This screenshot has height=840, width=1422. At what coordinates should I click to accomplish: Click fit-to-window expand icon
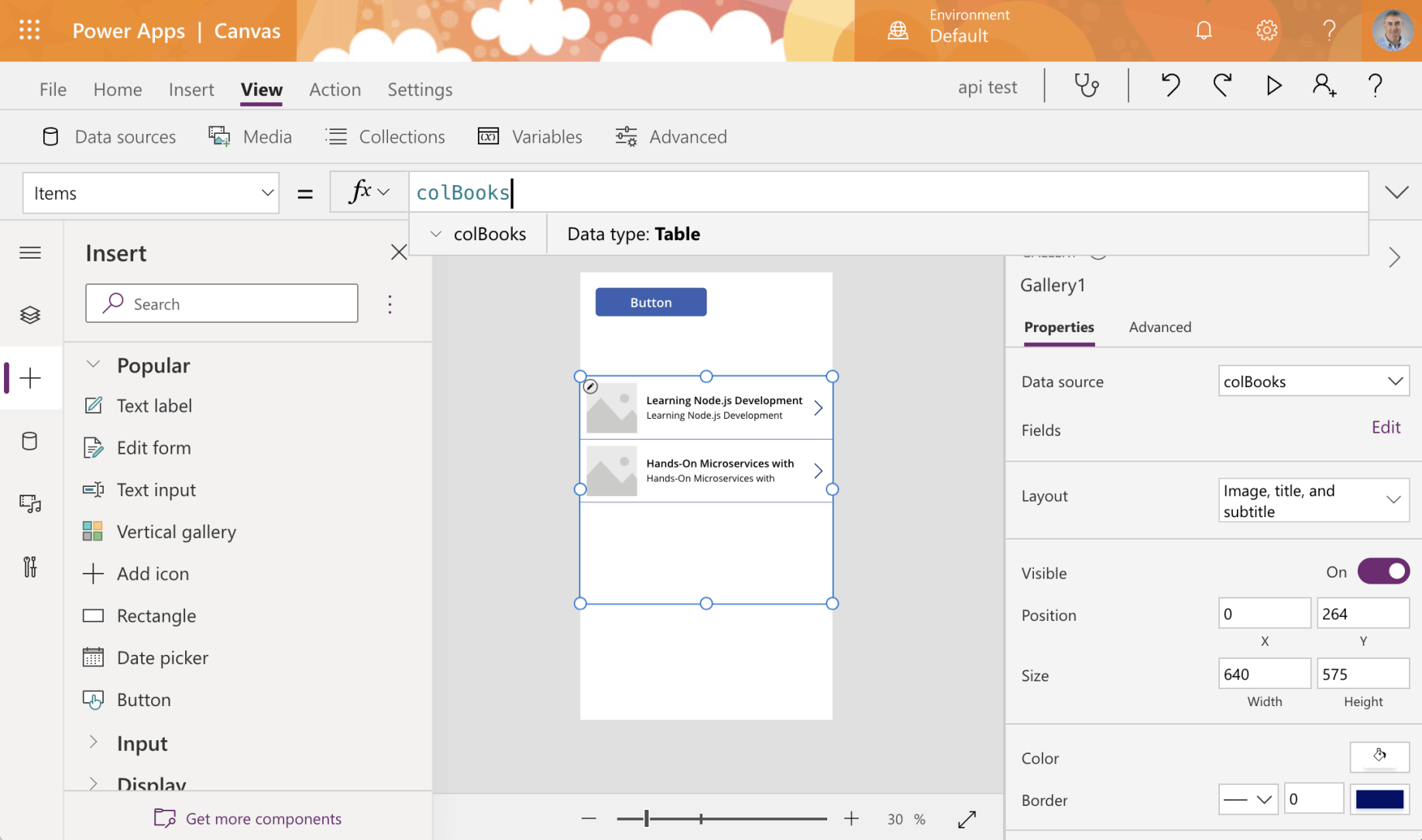(x=967, y=819)
